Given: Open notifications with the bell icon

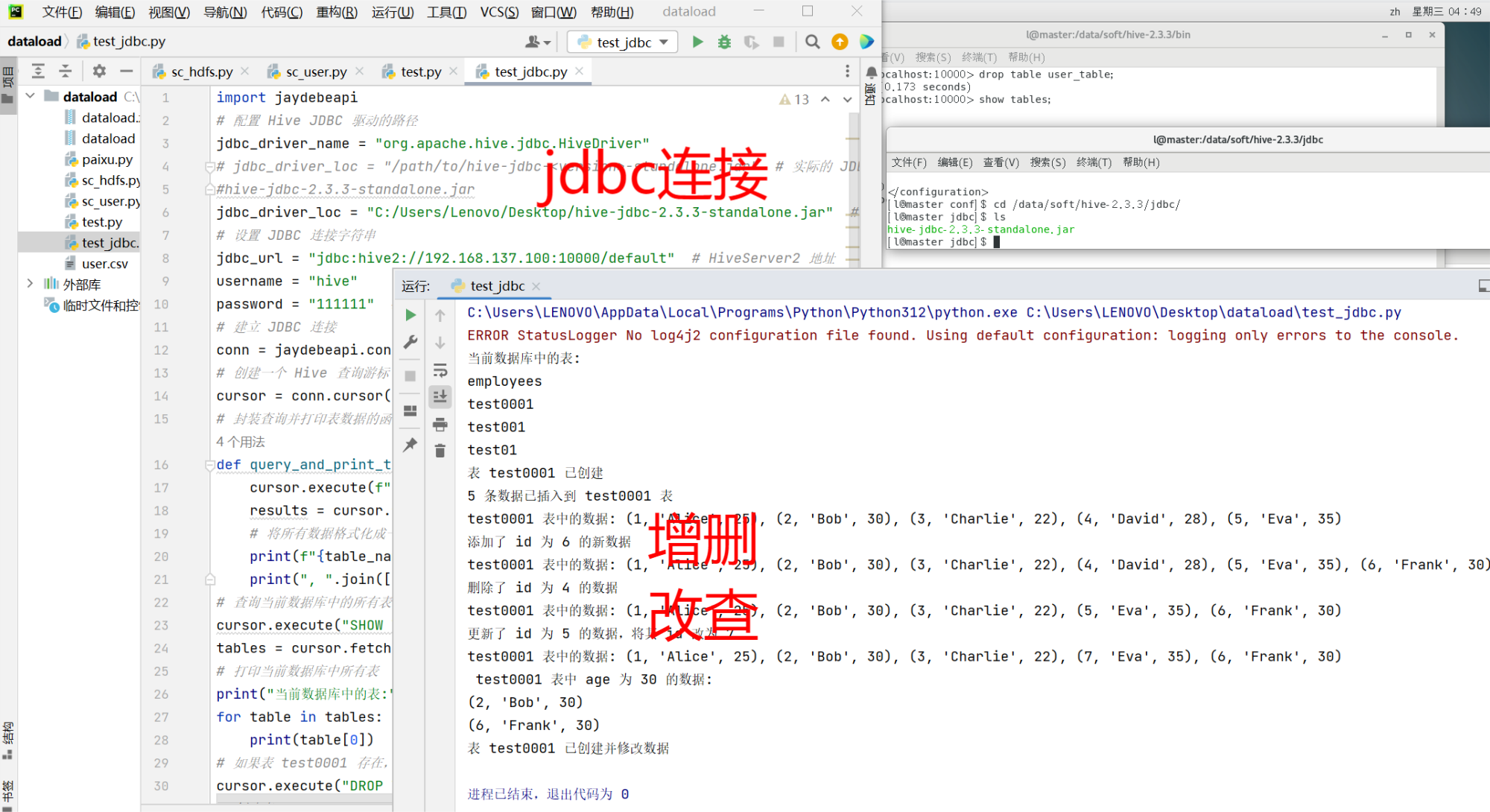Looking at the screenshot, I should point(872,73).
